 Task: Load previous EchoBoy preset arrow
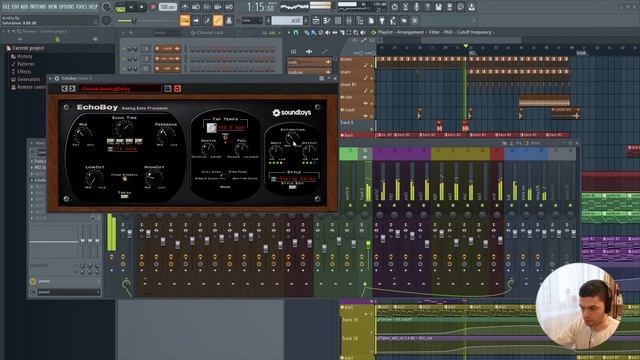pyautogui.click(x=64, y=88)
